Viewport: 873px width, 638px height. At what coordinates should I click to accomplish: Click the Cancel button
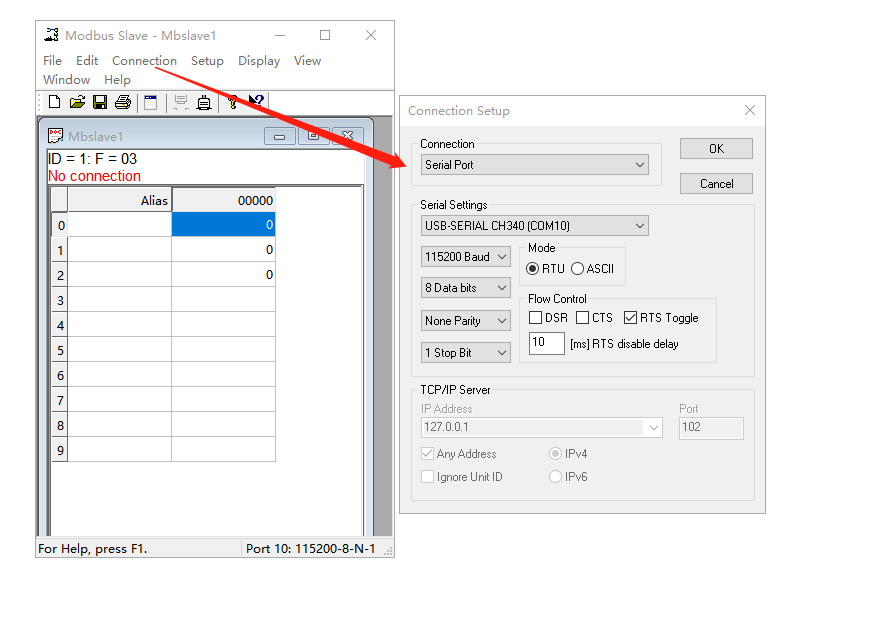[716, 184]
